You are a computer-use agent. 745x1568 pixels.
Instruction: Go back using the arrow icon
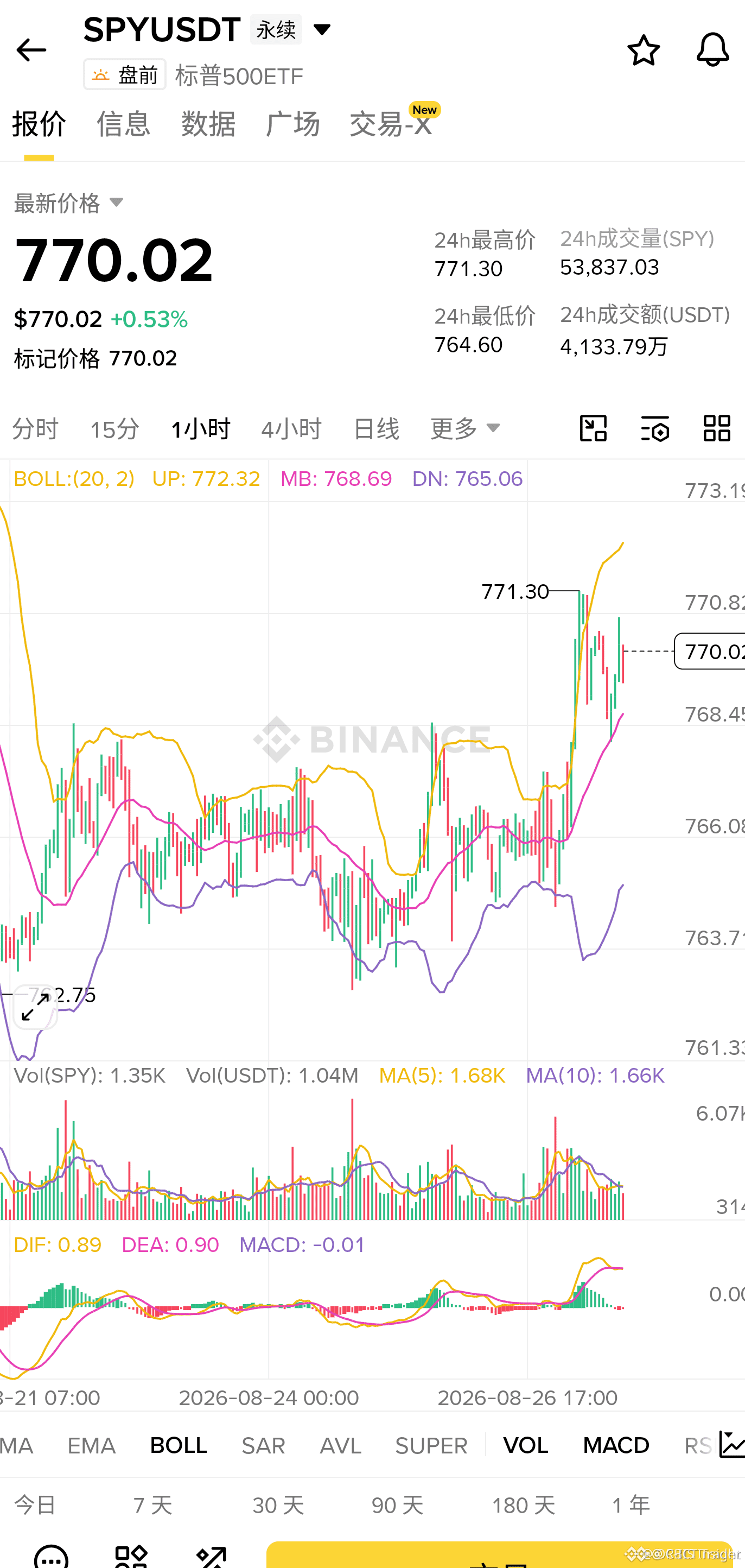(31, 50)
